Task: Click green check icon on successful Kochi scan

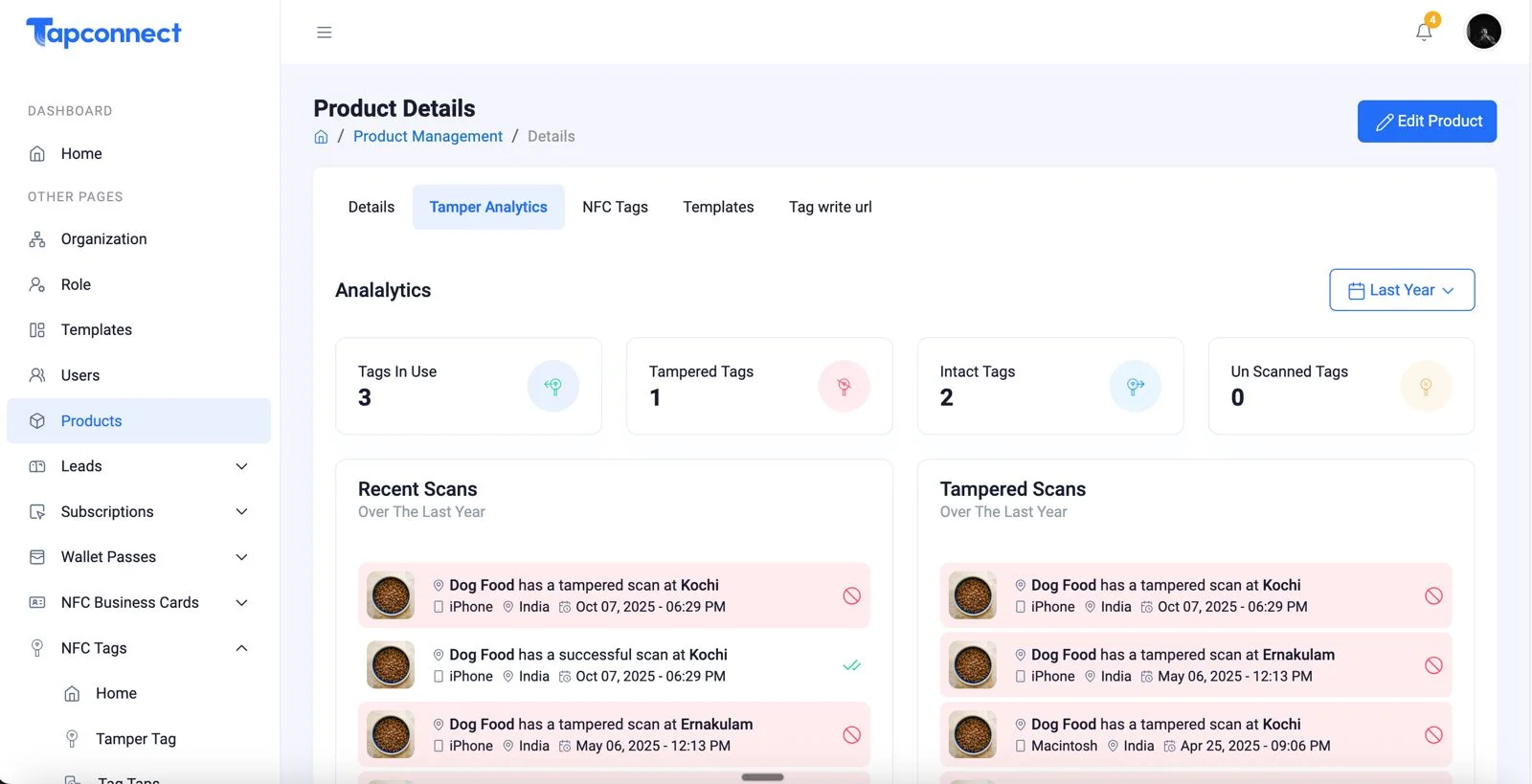Action: 851,665
